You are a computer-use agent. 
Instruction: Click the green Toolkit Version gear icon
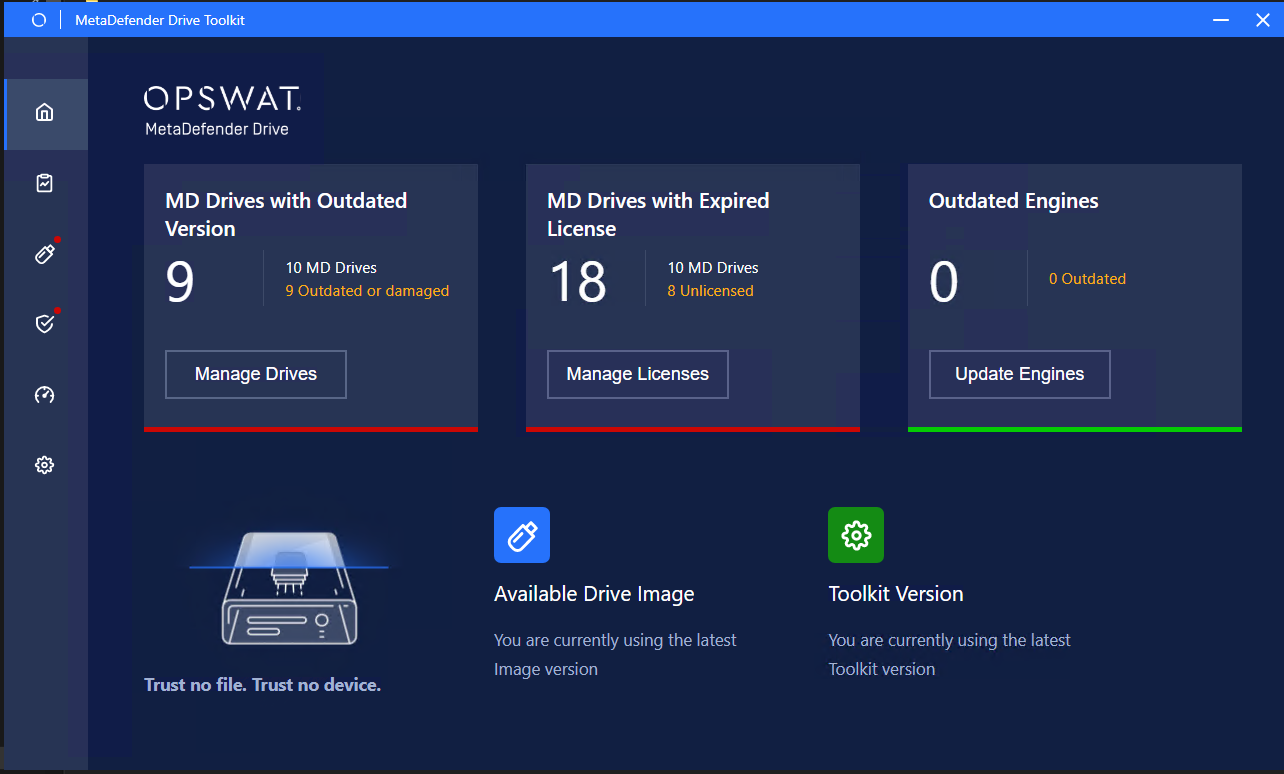[x=856, y=535]
